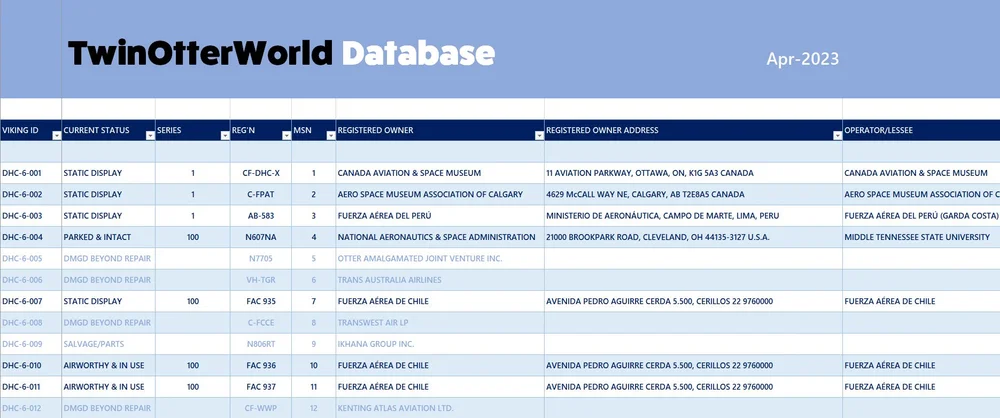This screenshot has height=418, width=1000.
Task: Open the CURRENT STATUS filter dropdown
Action: click(150, 135)
